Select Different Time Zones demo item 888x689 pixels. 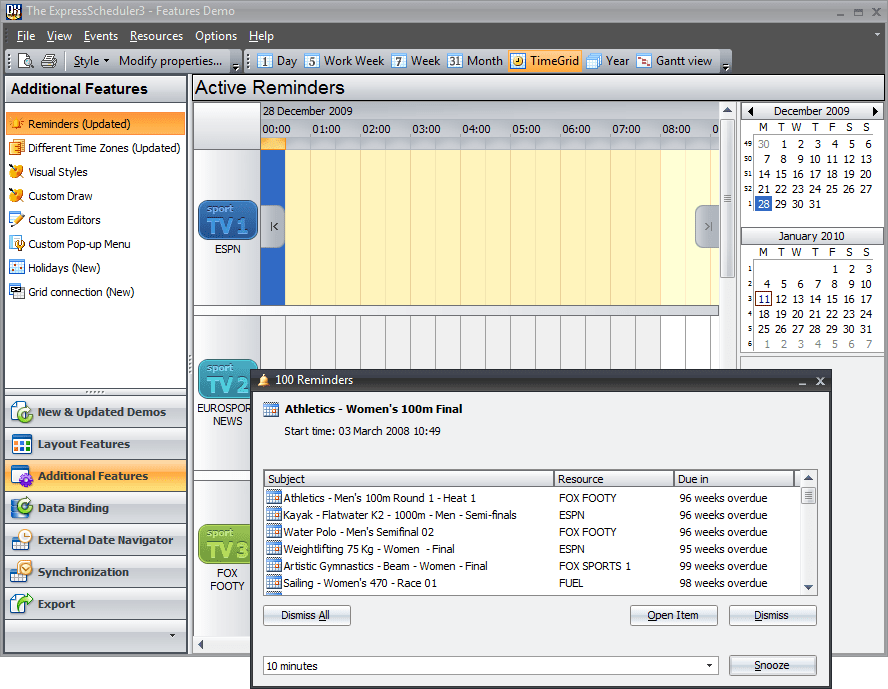click(x=103, y=148)
